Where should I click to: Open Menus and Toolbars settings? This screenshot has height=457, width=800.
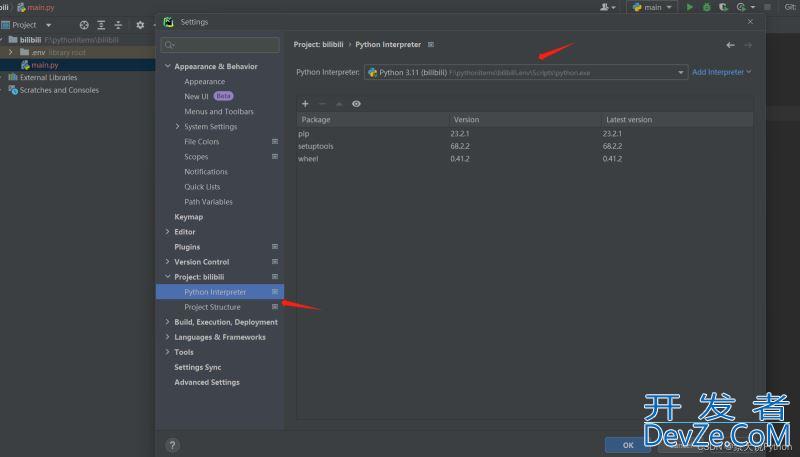click(219, 111)
